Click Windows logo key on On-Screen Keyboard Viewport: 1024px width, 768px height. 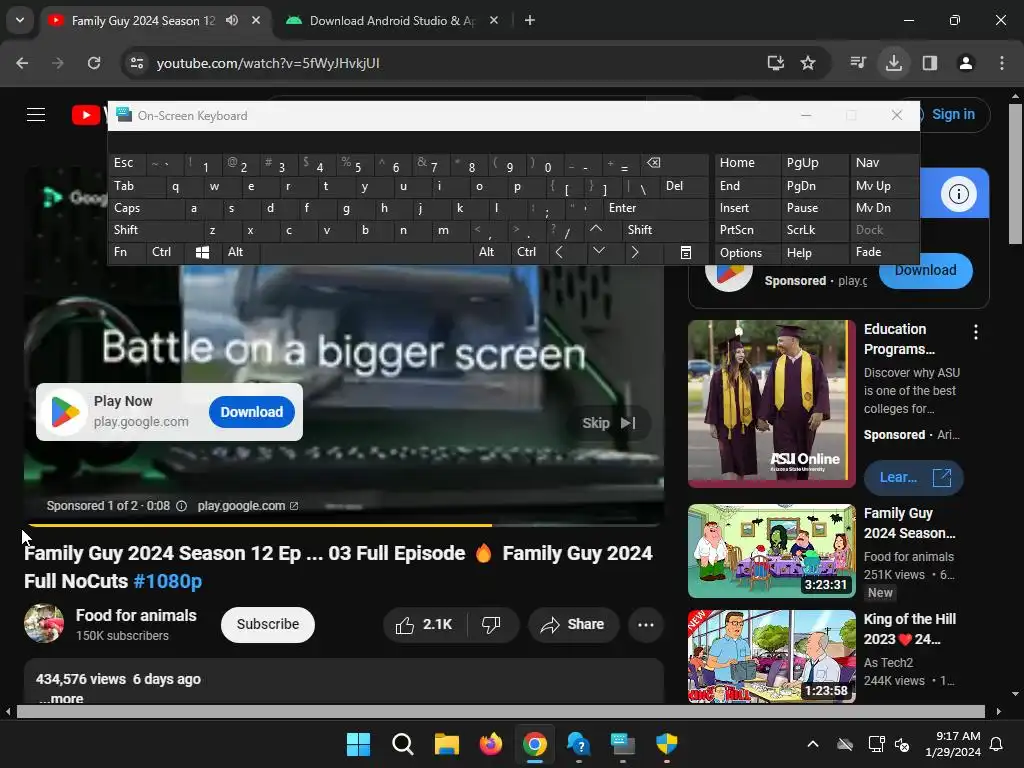click(x=202, y=252)
